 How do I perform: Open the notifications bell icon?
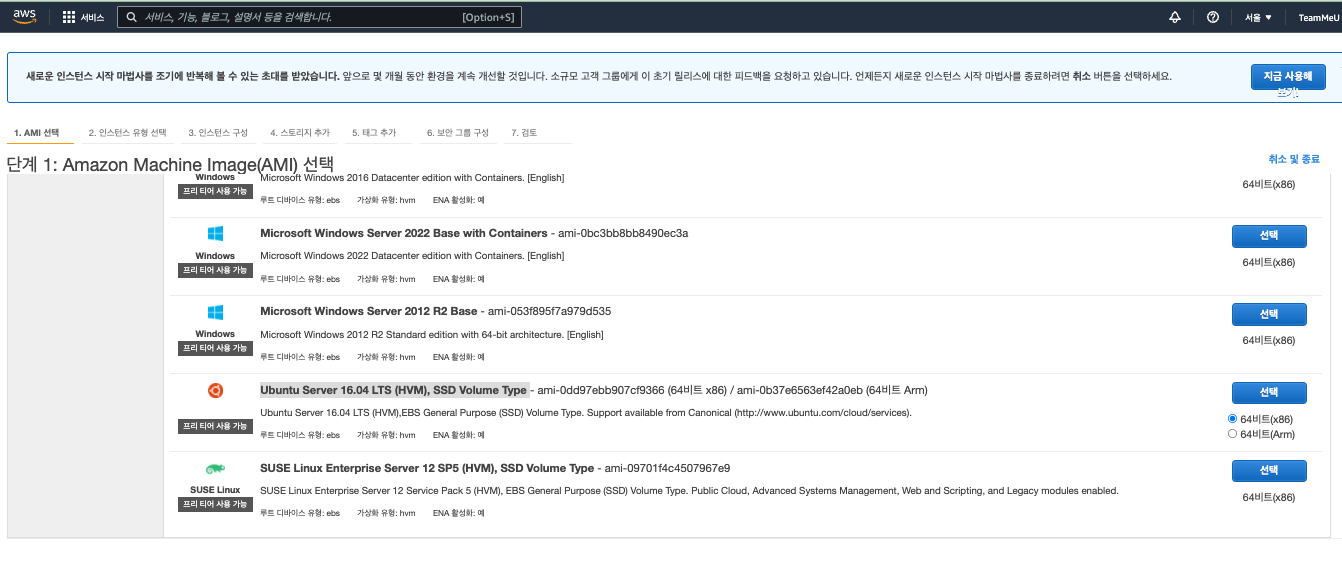pos(1175,17)
